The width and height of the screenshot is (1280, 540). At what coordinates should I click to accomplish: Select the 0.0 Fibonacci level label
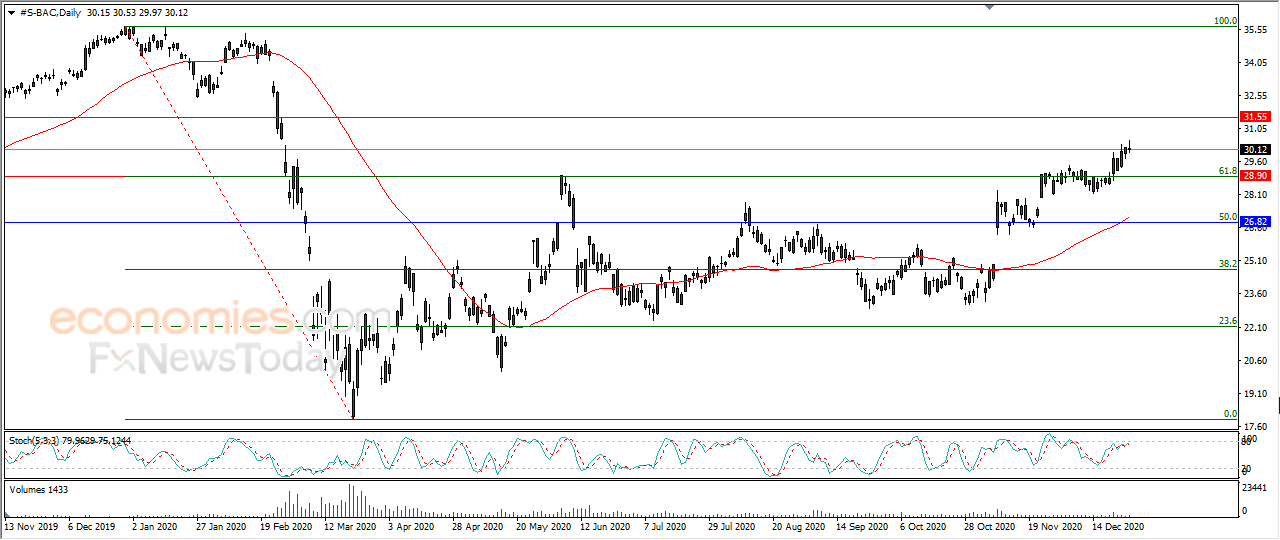1231,414
